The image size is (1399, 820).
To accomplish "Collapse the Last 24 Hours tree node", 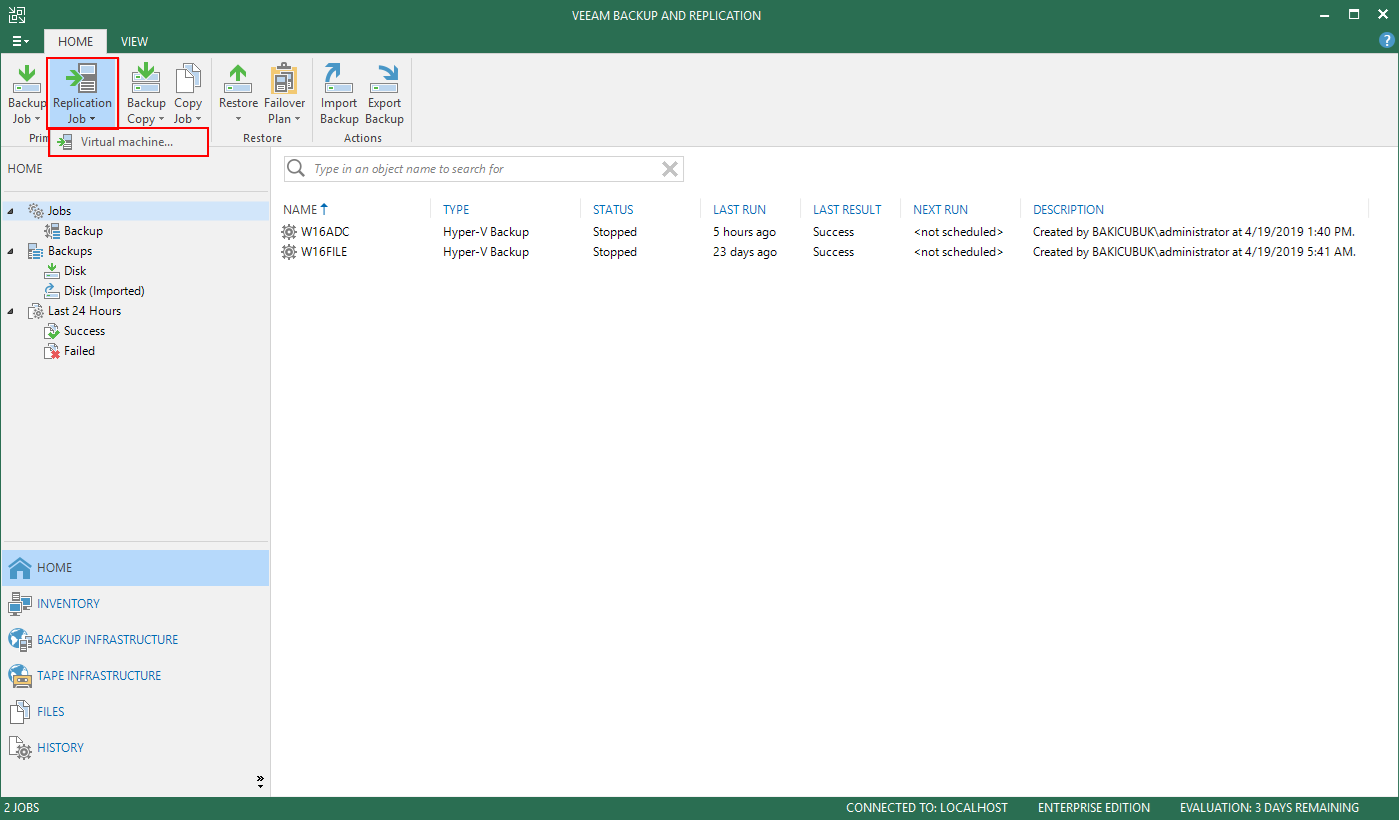I will click(11, 311).
